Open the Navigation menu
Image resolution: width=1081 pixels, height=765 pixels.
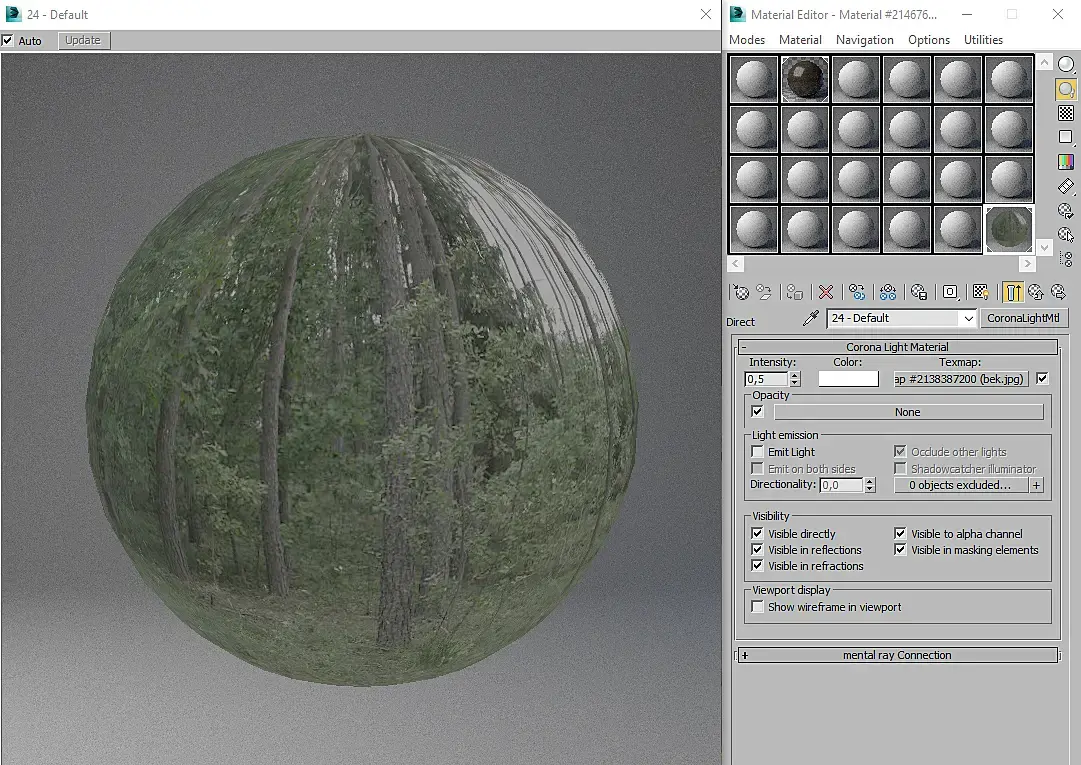tap(864, 40)
